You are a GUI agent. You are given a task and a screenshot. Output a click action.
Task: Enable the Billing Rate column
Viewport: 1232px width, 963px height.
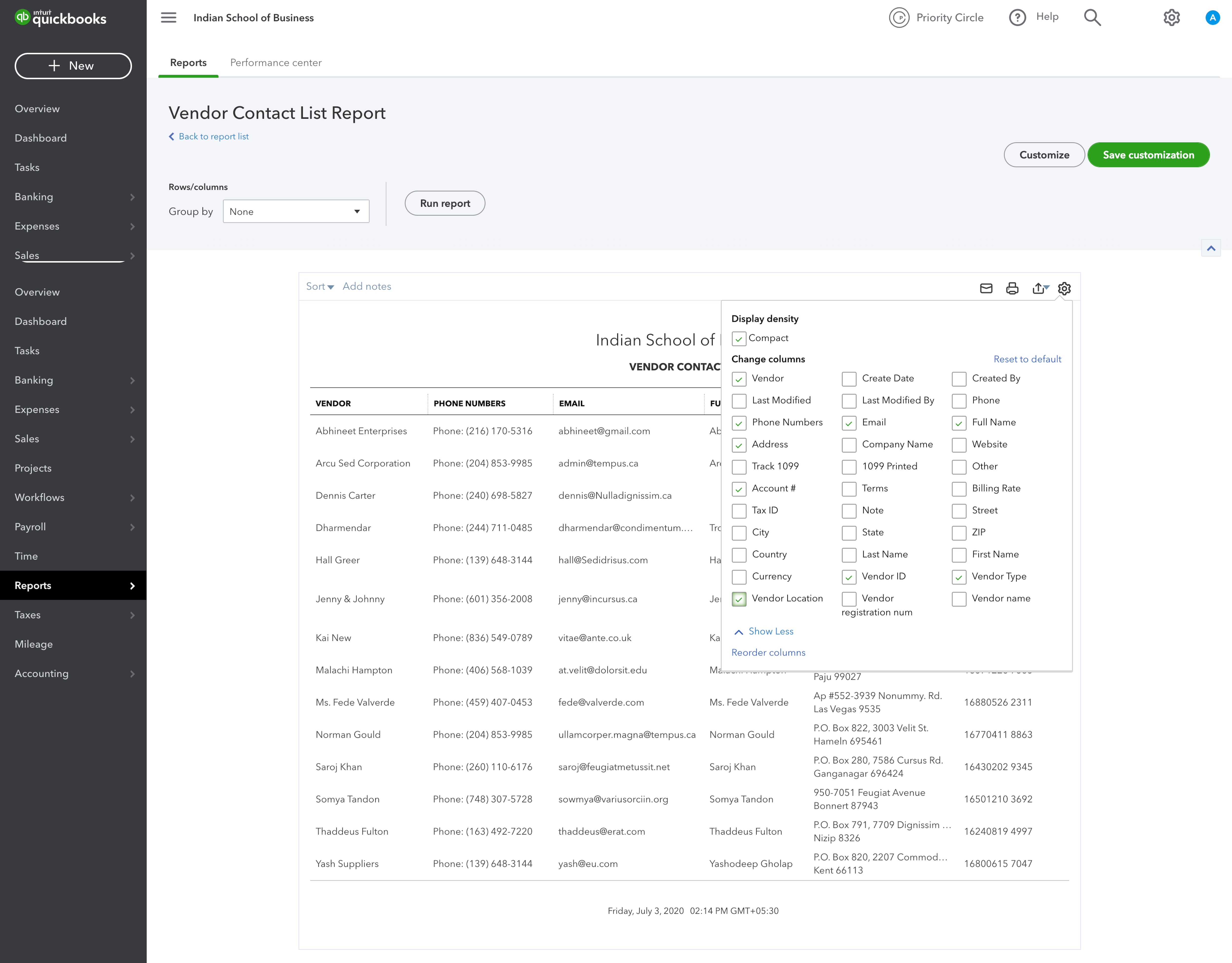[959, 489]
